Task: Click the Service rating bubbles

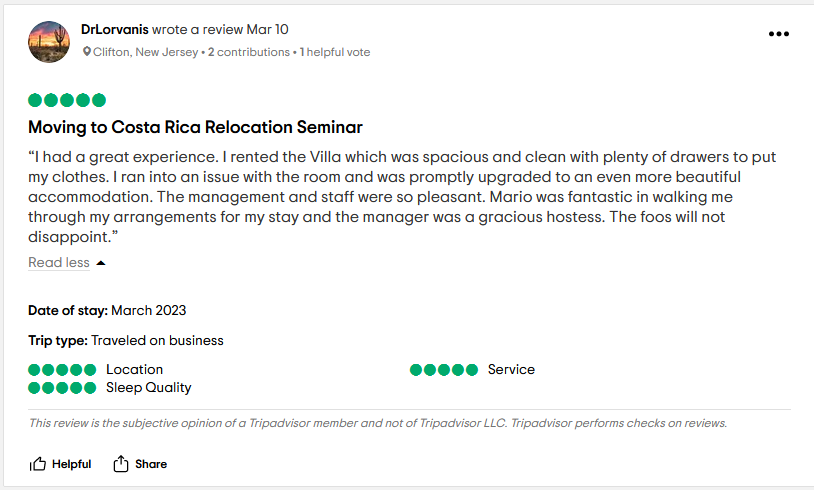Action: [x=444, y=370]
